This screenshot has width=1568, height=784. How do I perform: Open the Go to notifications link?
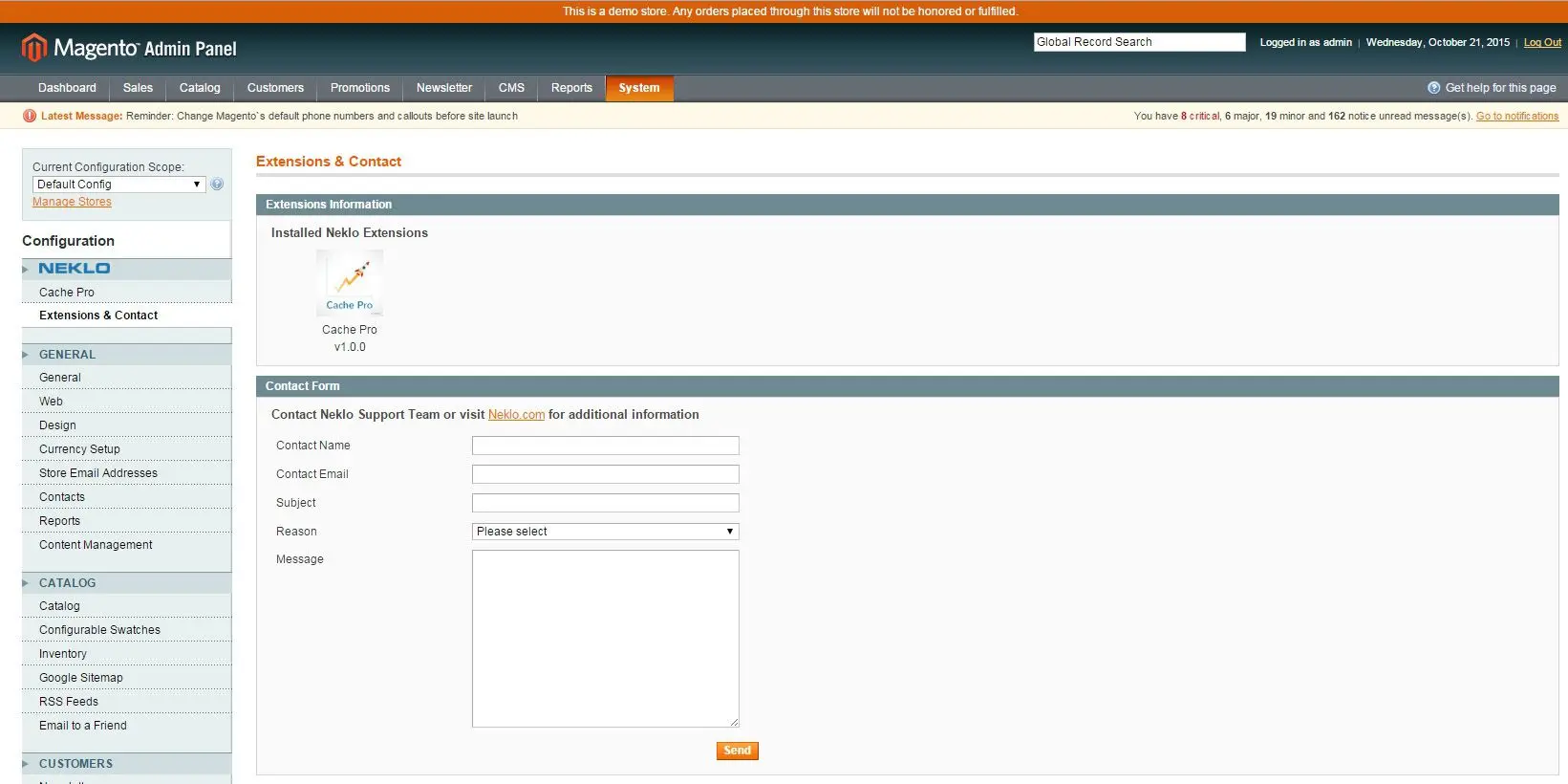pyautogui.click(x=1517, y=117)
